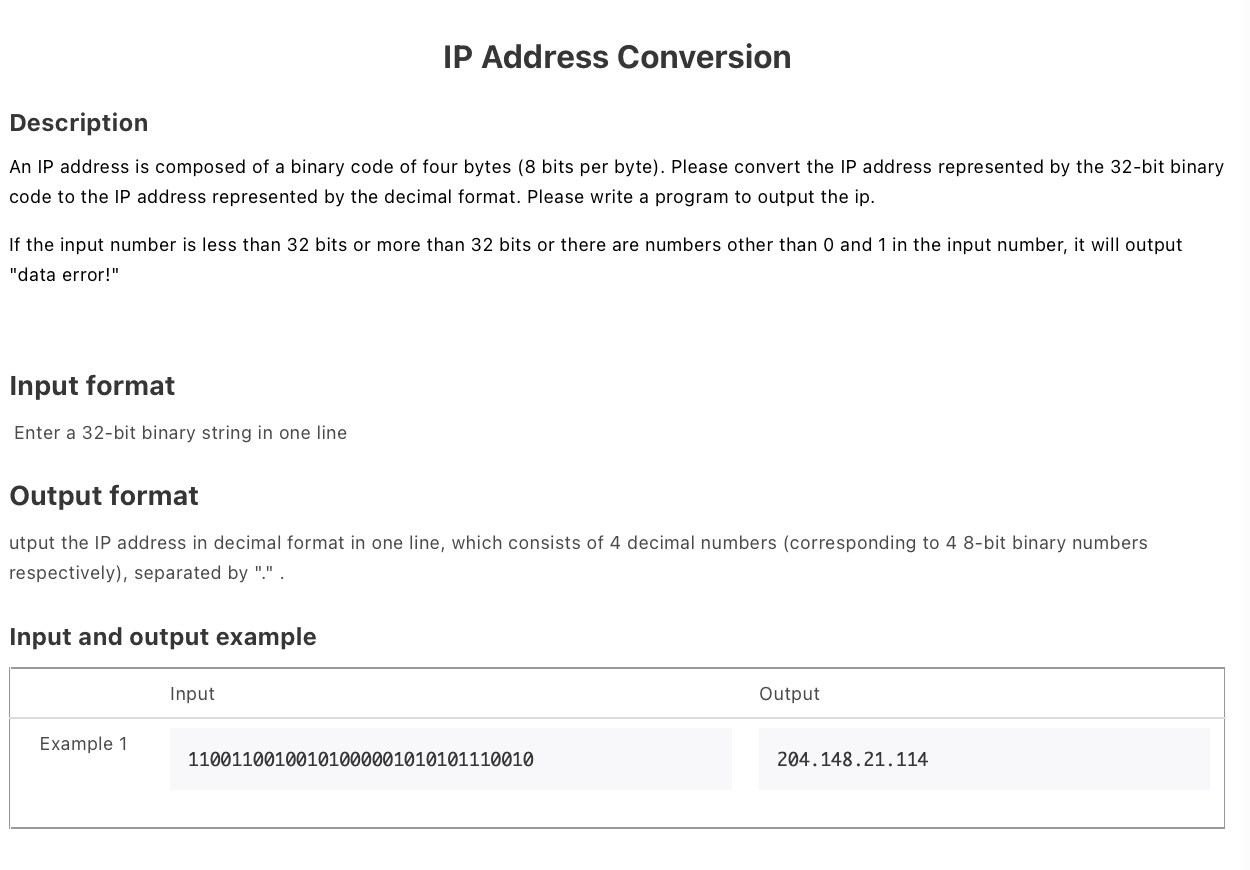
Task: Click the Output column header
Action: coord(789,694)
